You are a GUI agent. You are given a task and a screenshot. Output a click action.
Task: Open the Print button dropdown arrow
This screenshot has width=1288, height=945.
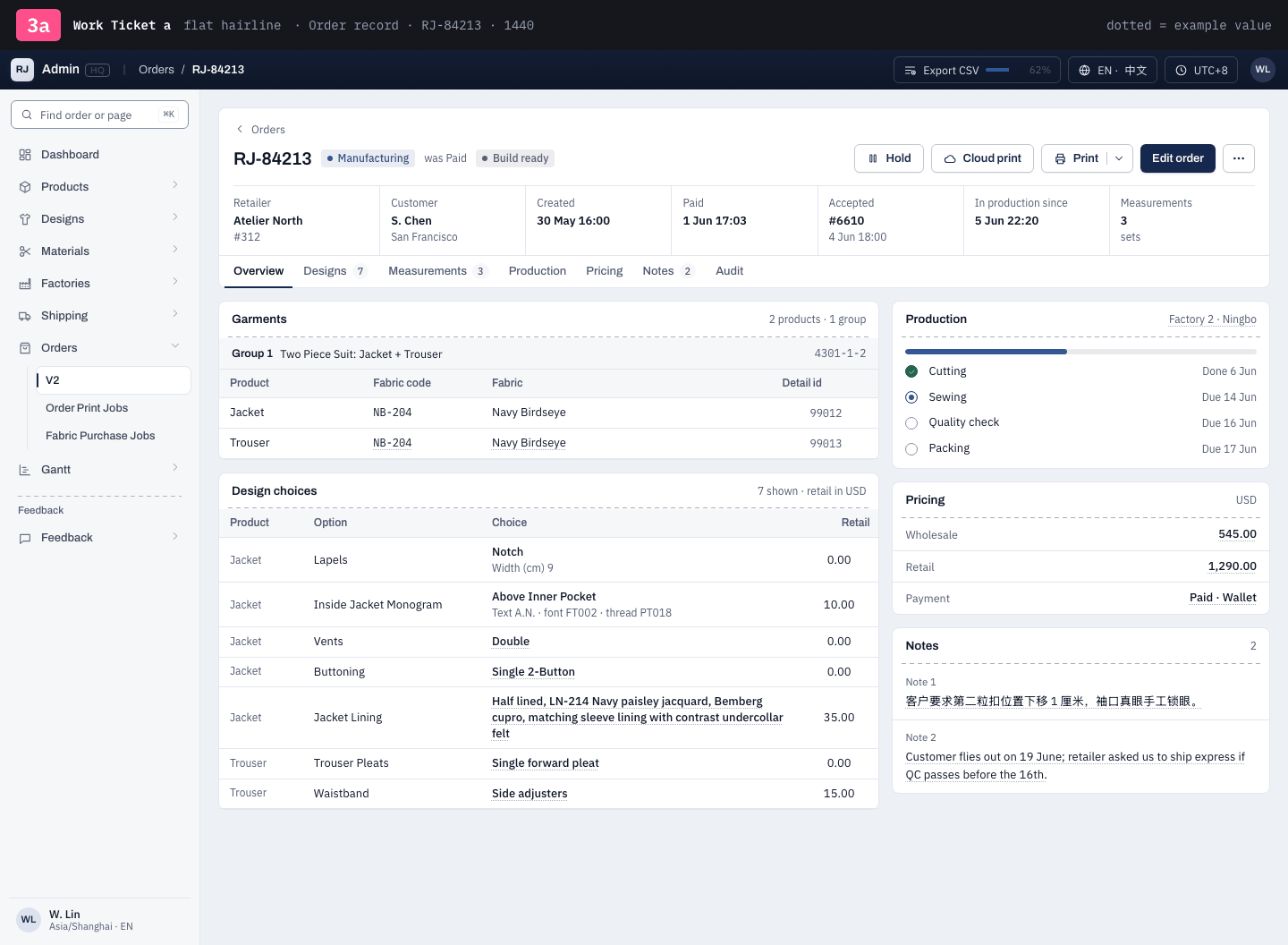tap(1119, 158)
